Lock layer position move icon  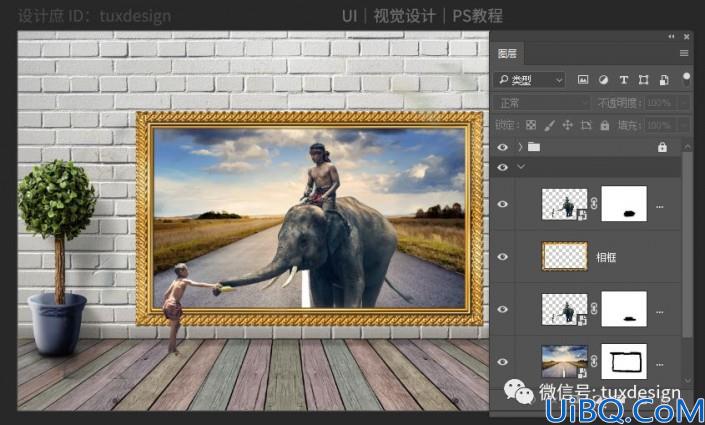pos(567,125)
